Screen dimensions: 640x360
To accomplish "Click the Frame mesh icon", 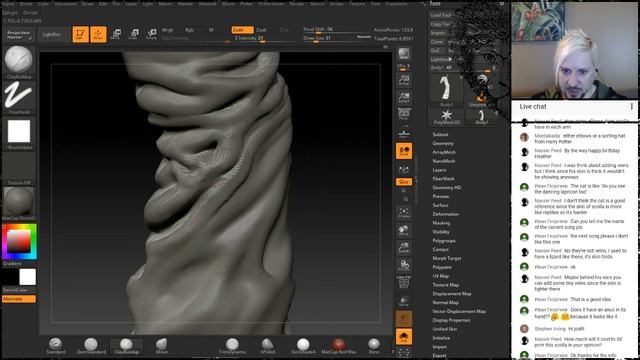I will click(x=404, y=213).
